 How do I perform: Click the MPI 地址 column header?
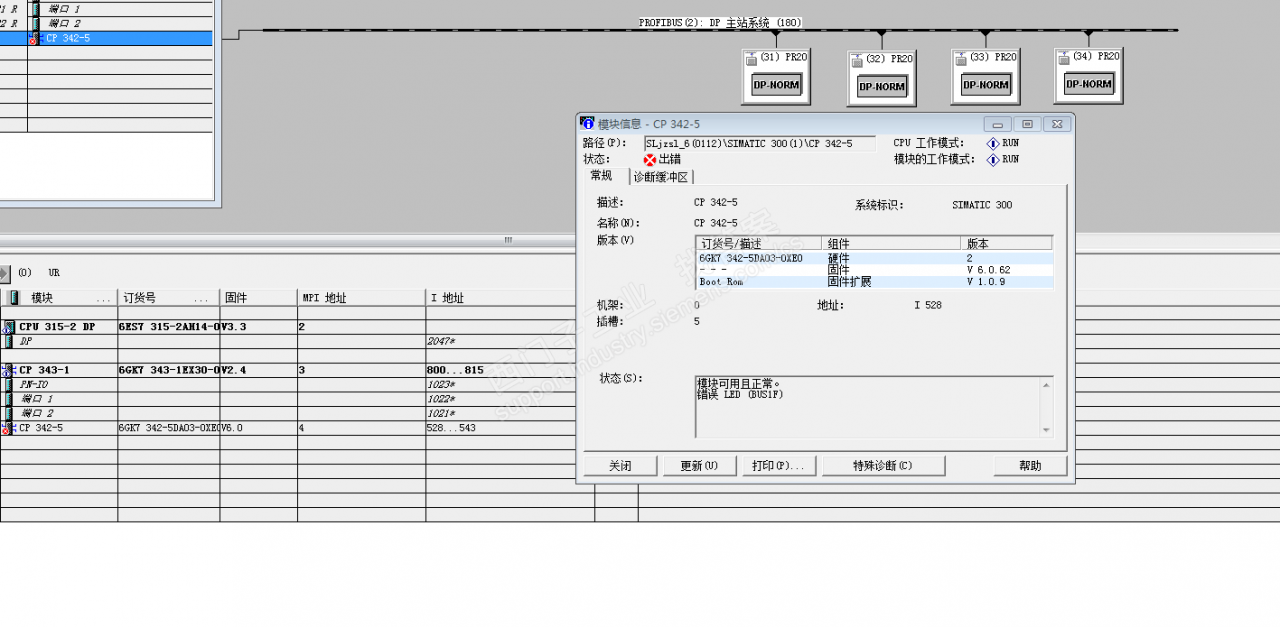click(x=361, y=298)
